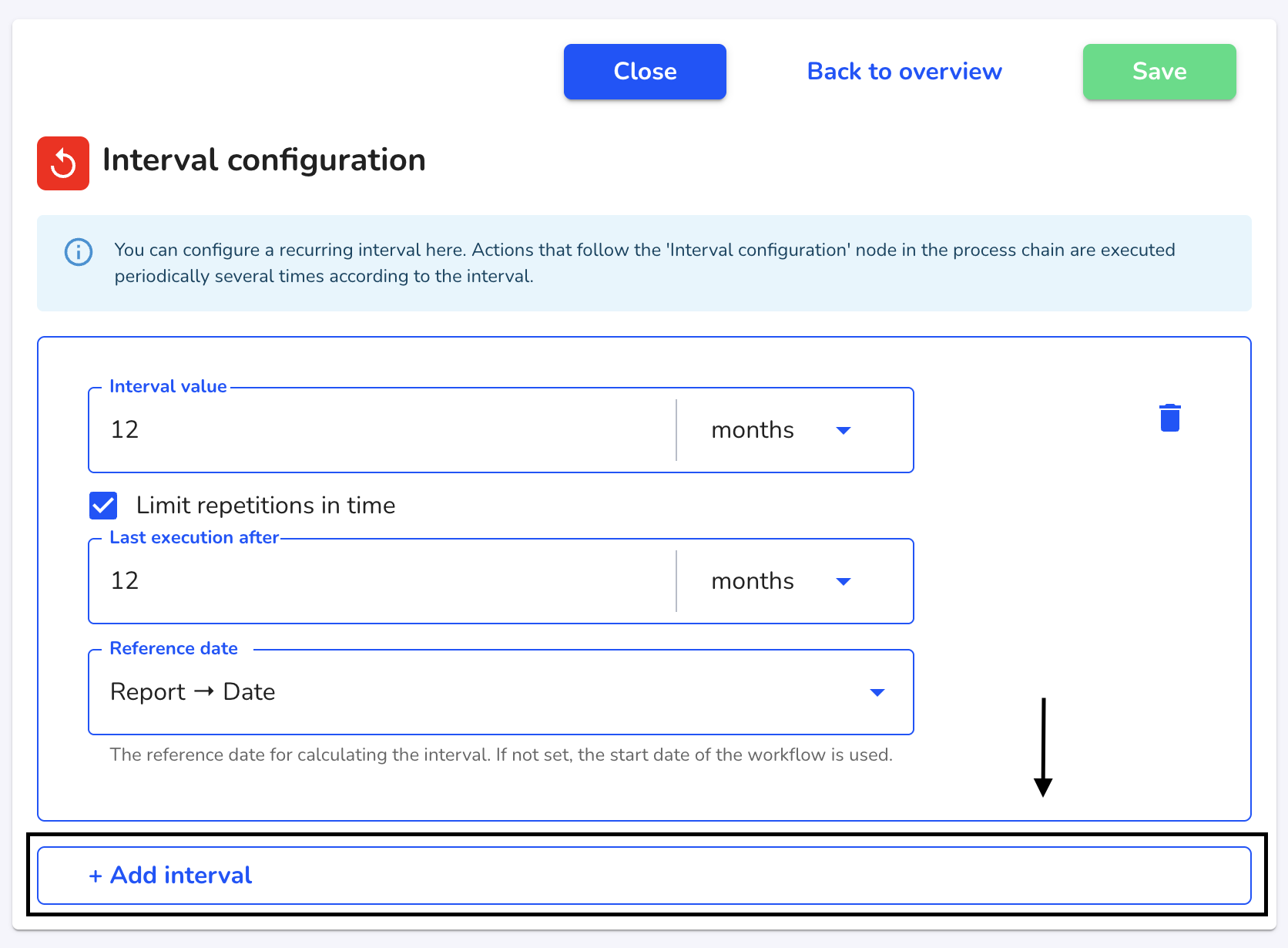This screenshot has width=1288, height=948.
Task: Click the Close button
Action: tap(645, 72)
